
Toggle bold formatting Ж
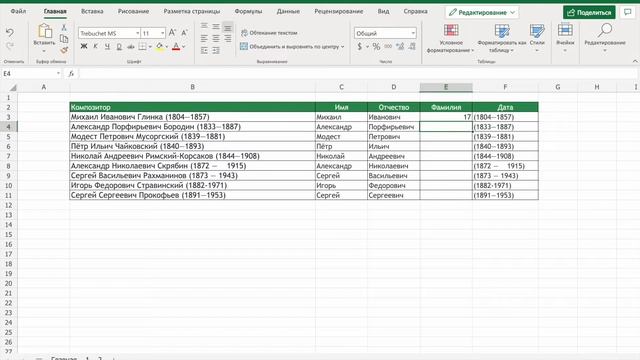point(84,47)
